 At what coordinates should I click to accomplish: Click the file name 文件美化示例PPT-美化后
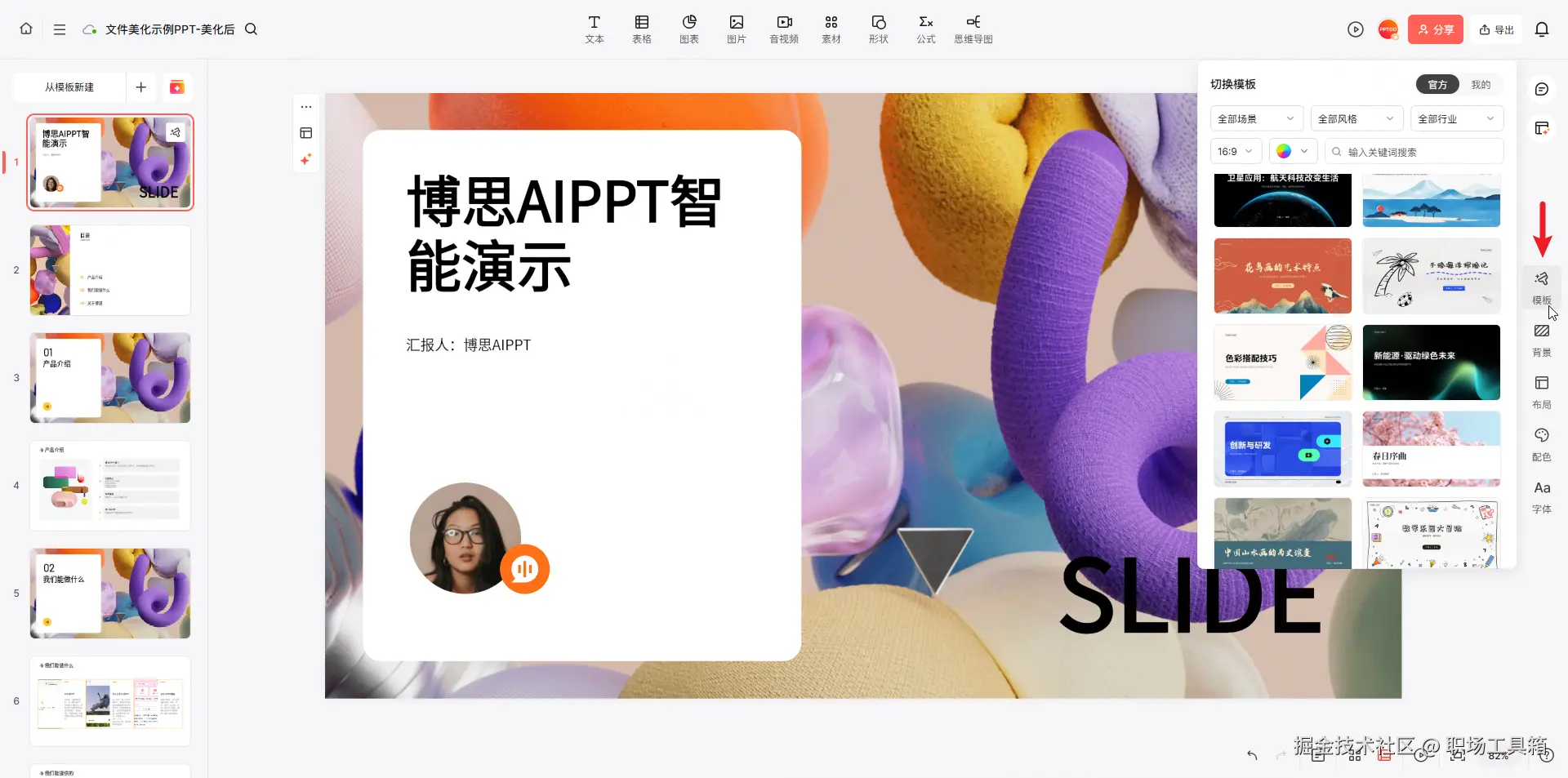point(170,29)
